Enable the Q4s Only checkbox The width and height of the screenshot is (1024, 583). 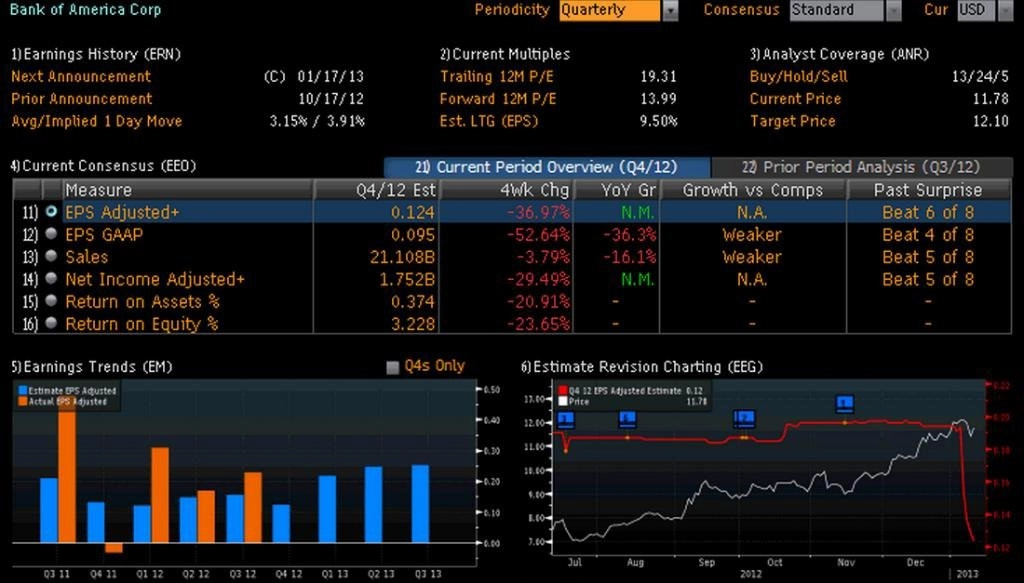point(392,367)
